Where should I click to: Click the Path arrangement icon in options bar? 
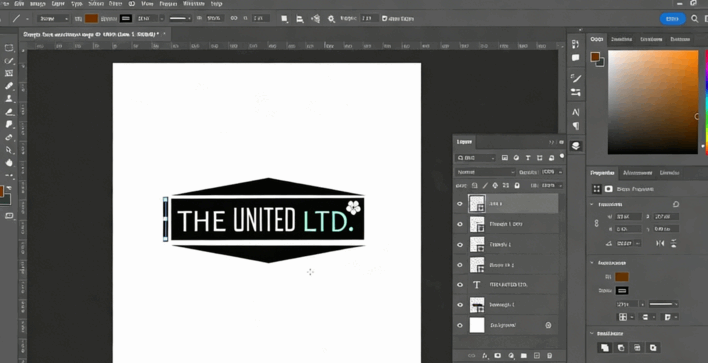[x=316, y=19]
